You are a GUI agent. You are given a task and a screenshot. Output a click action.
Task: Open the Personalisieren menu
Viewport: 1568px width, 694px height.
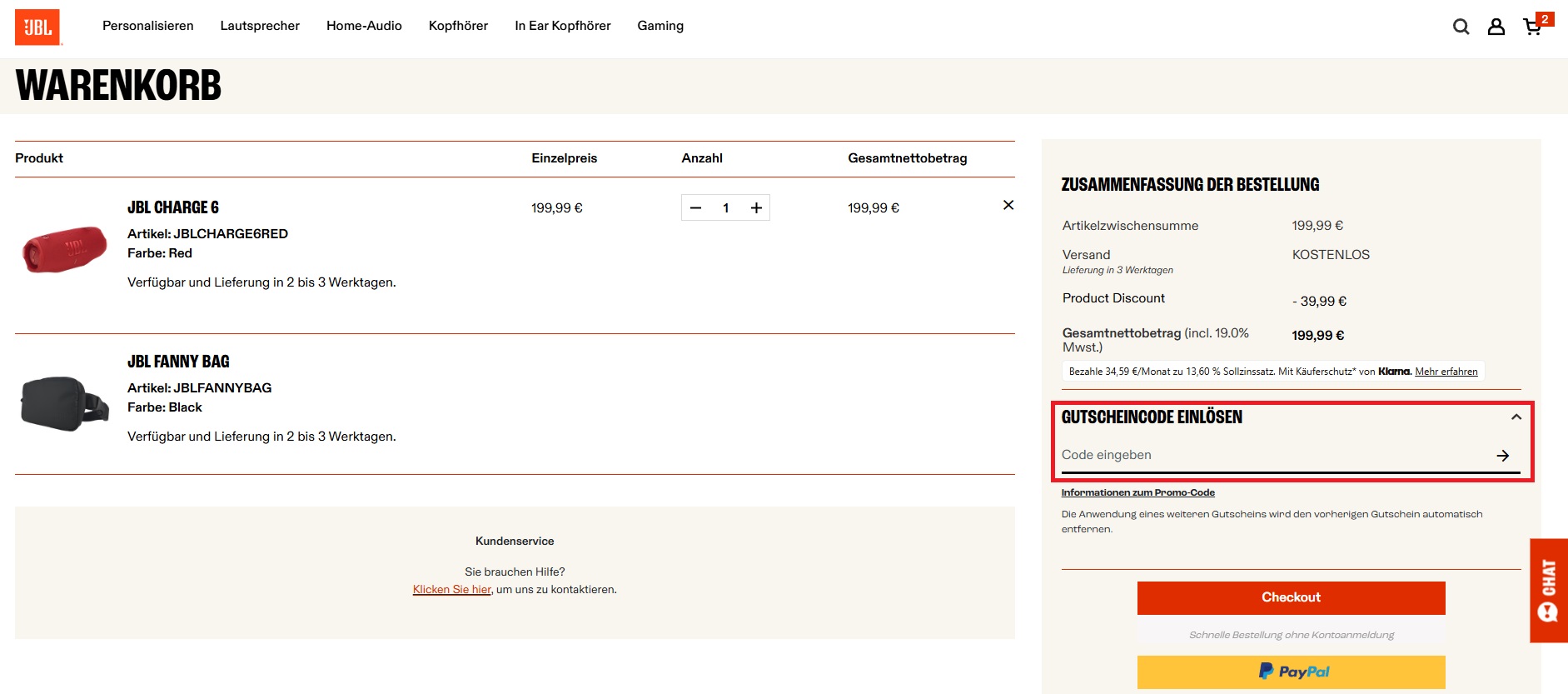click(148, 26)
